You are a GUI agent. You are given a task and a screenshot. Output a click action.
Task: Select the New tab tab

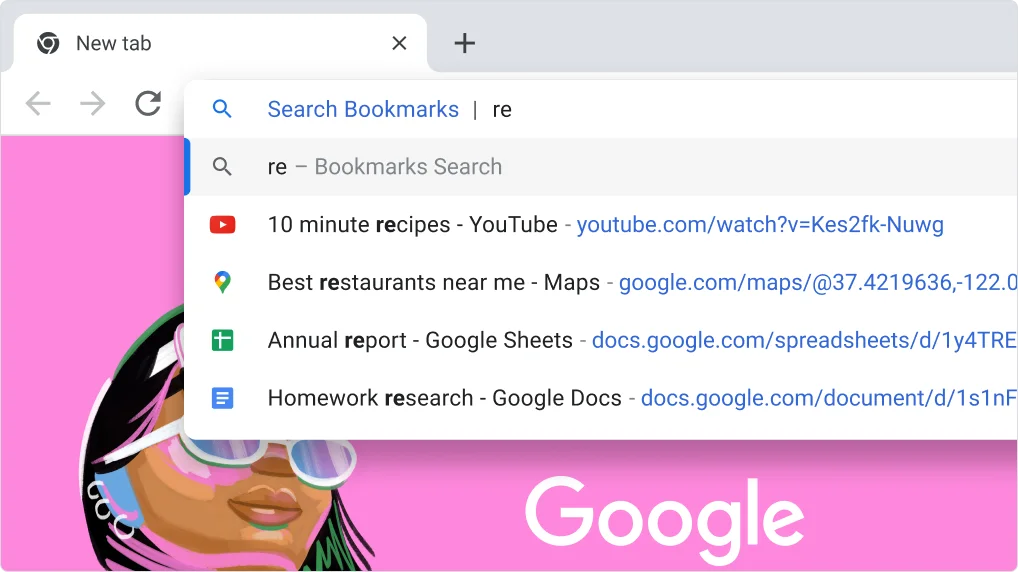click(x=220, y=43)
